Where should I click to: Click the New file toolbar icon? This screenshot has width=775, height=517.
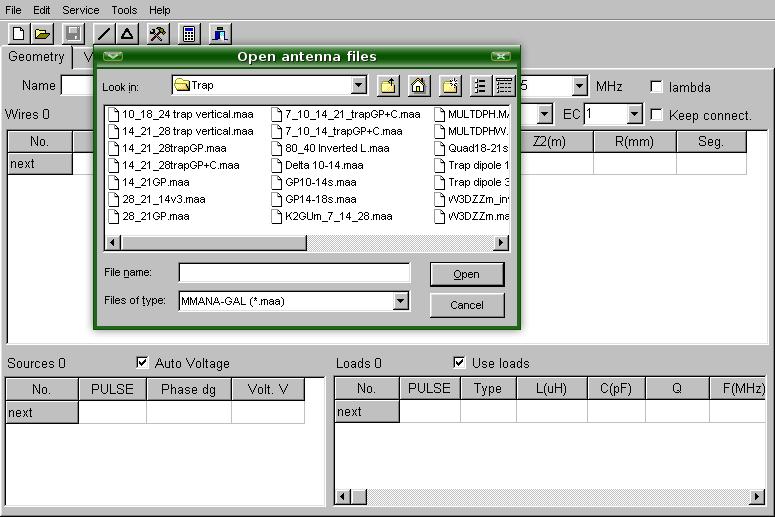click(x=18, y=34)
